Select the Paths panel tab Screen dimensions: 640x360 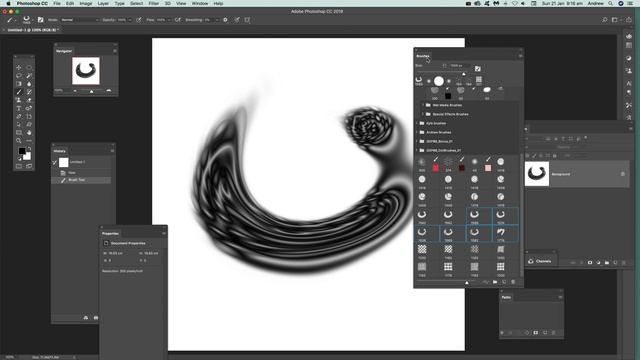[x=506, y=297]
